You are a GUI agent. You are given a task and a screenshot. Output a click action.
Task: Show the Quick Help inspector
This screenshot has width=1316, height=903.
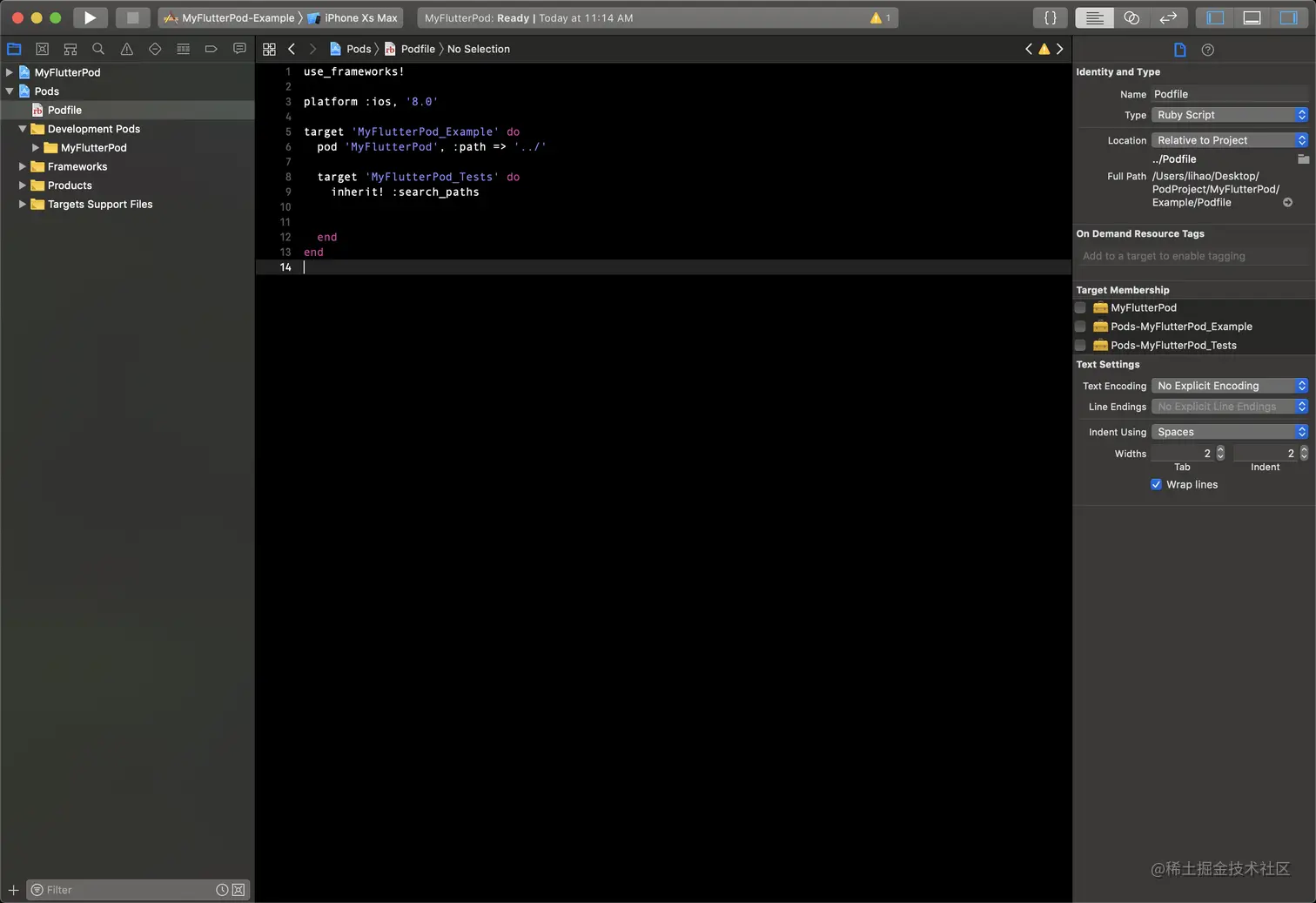tap(1208, 50)
